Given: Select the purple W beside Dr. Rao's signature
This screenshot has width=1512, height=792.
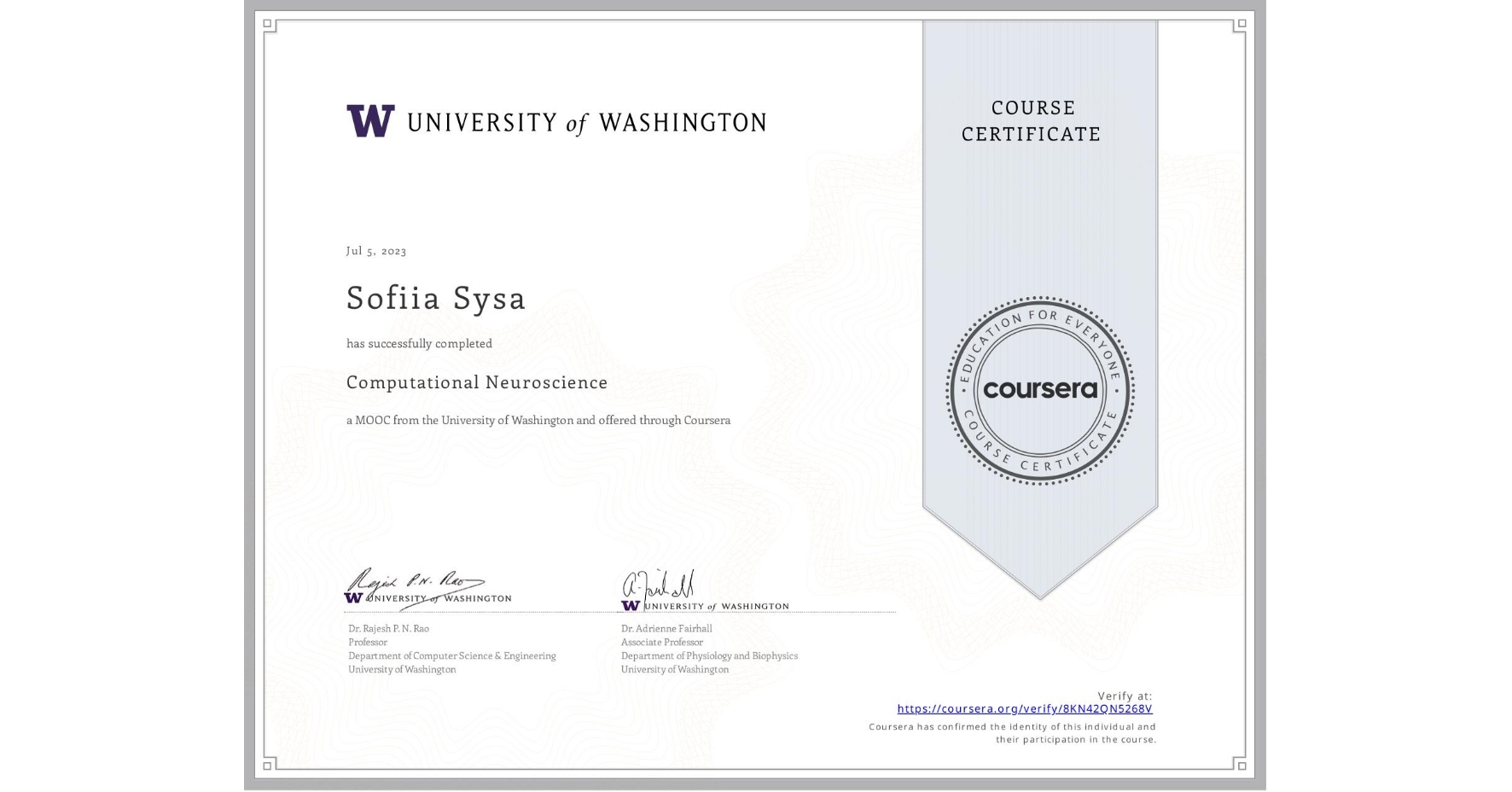Looking at the screenshot, I should coord(356,599).
